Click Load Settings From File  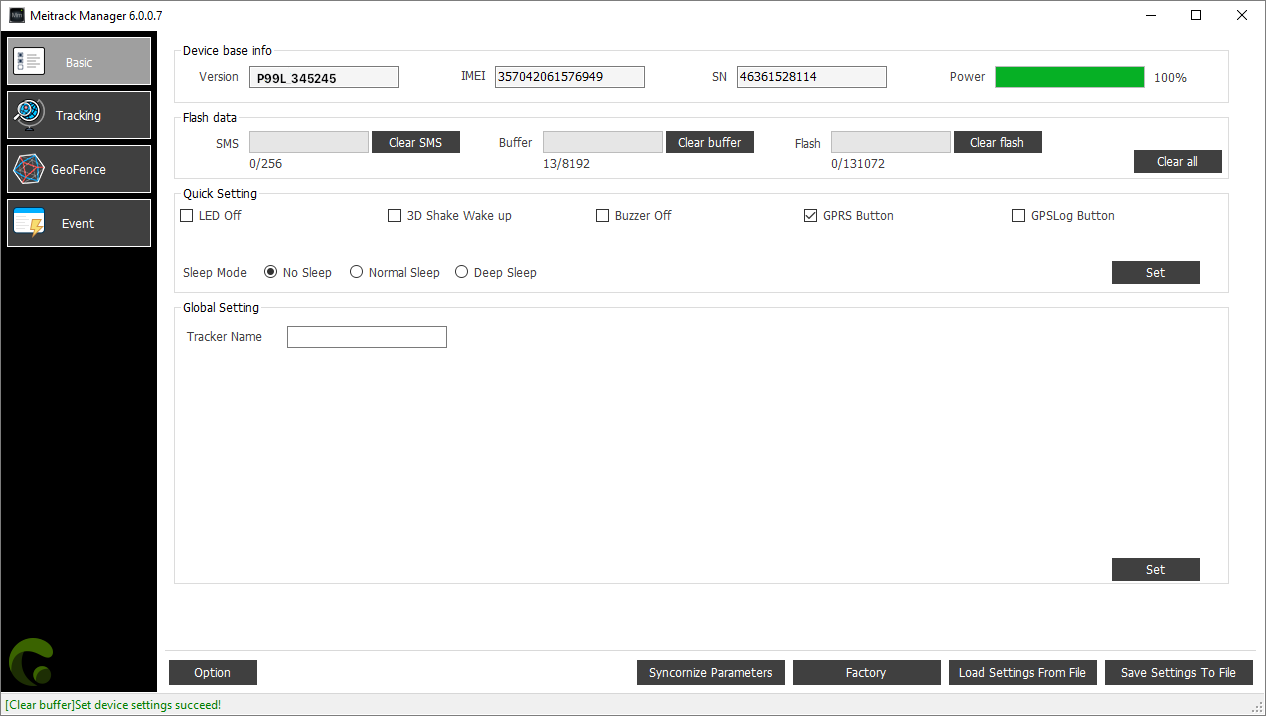click(1023, 673)
